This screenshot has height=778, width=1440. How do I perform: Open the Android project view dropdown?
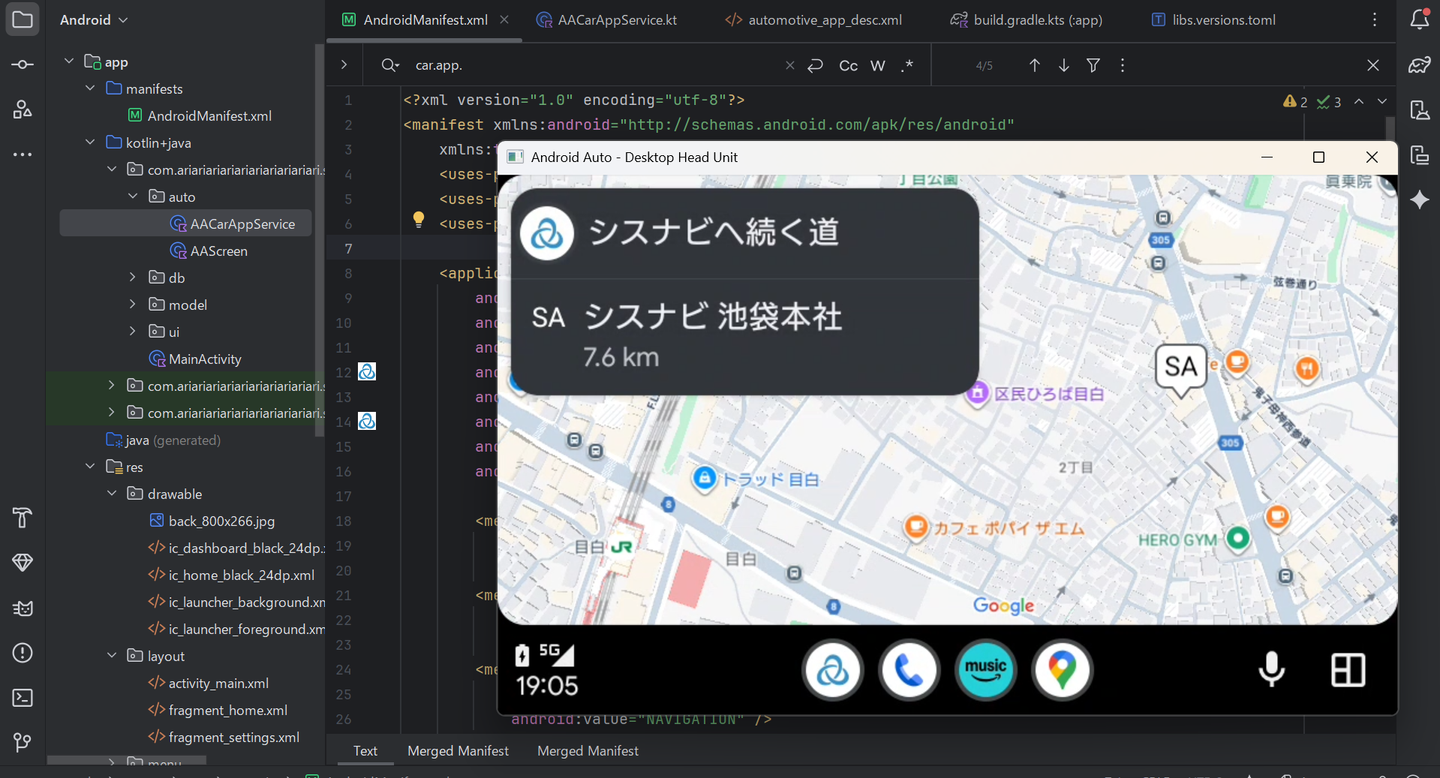point(93,20)
